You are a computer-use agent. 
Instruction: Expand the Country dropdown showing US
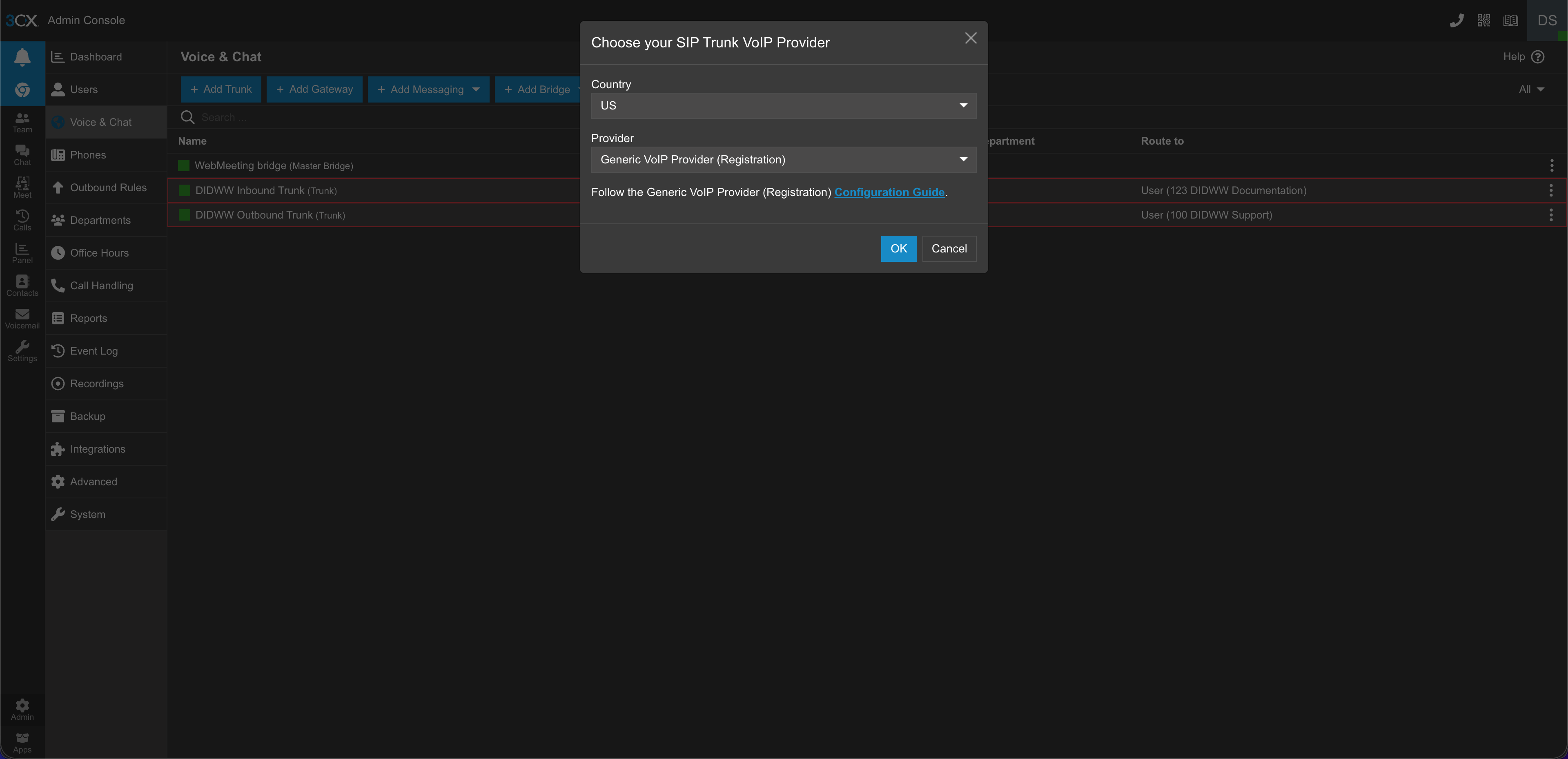tap(783, 106)
